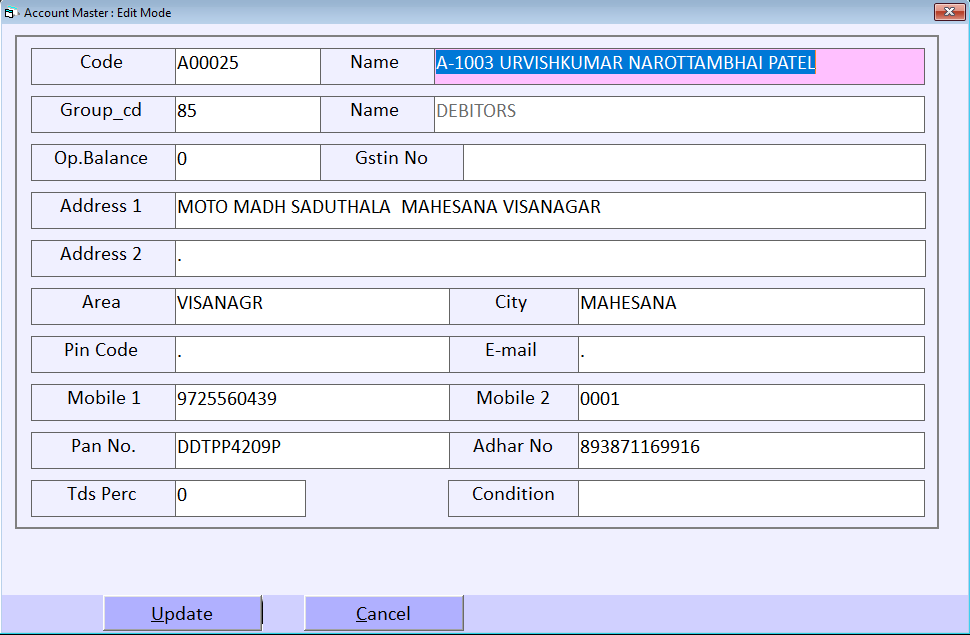This screenshot has width=970, height=635.
Task: Focus the Area field showing VISANAGR
Action: [x=312, y=306]
